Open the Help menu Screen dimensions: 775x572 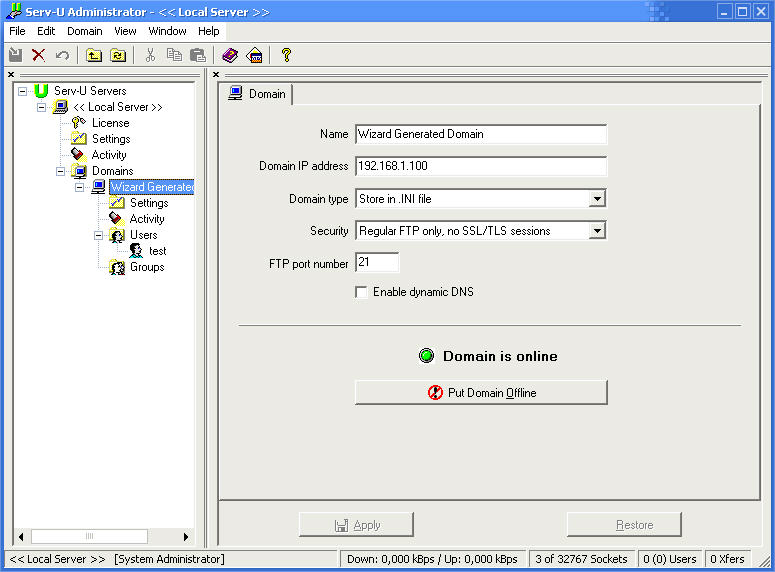pyautogui.click(x=209, y=31)
